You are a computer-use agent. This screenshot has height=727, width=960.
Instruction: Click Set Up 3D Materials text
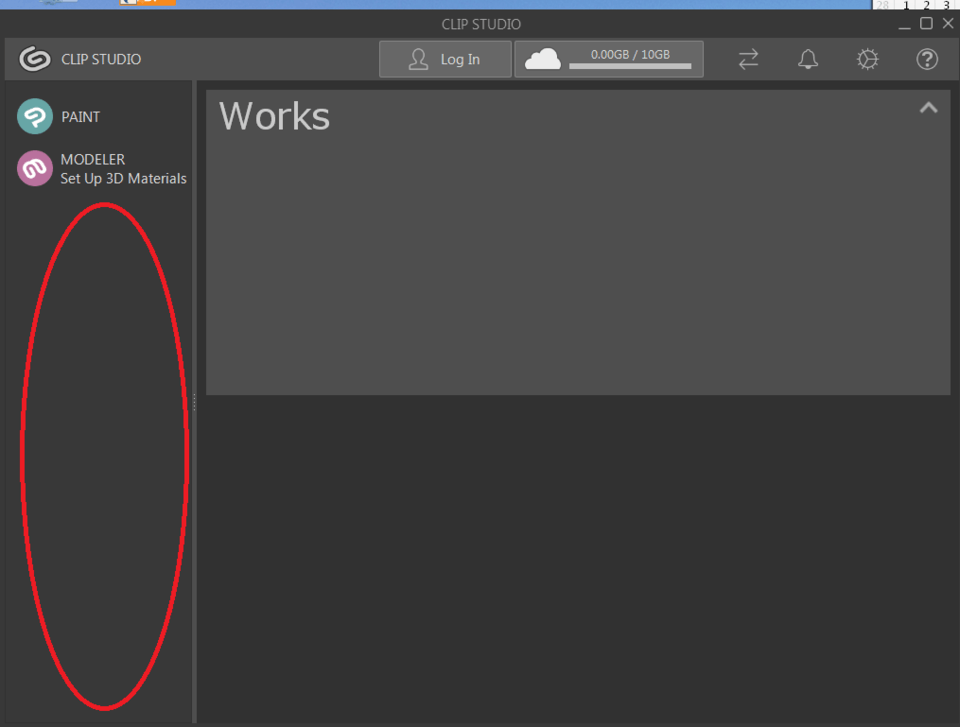click(124, 178)
